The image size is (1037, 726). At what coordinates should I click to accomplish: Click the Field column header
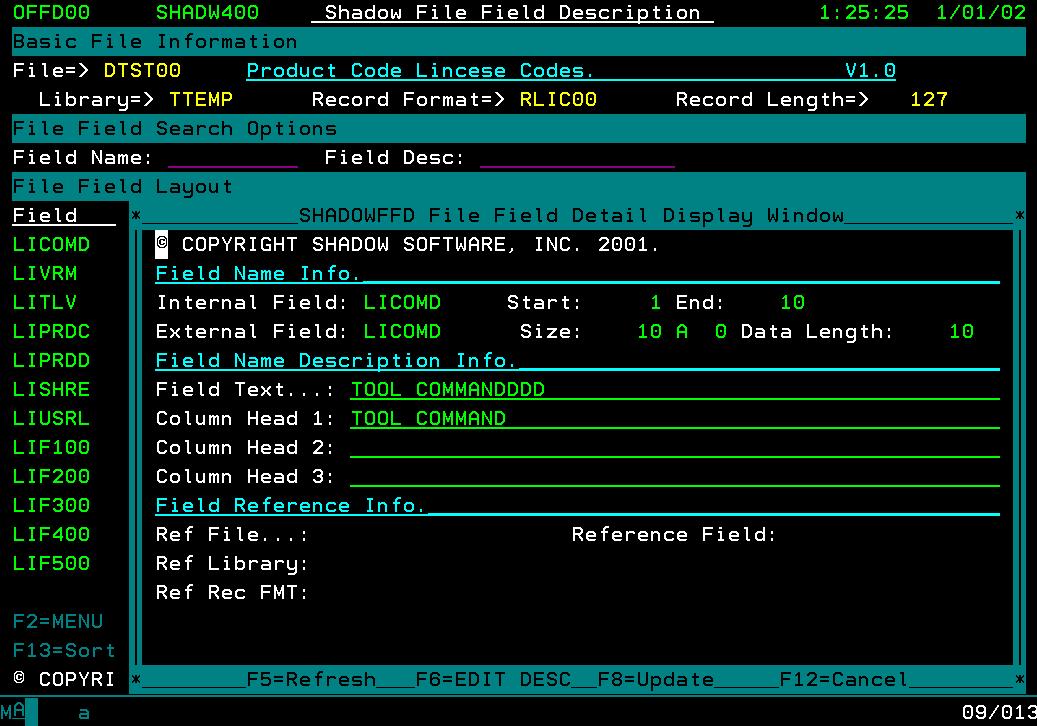point(44,216)
